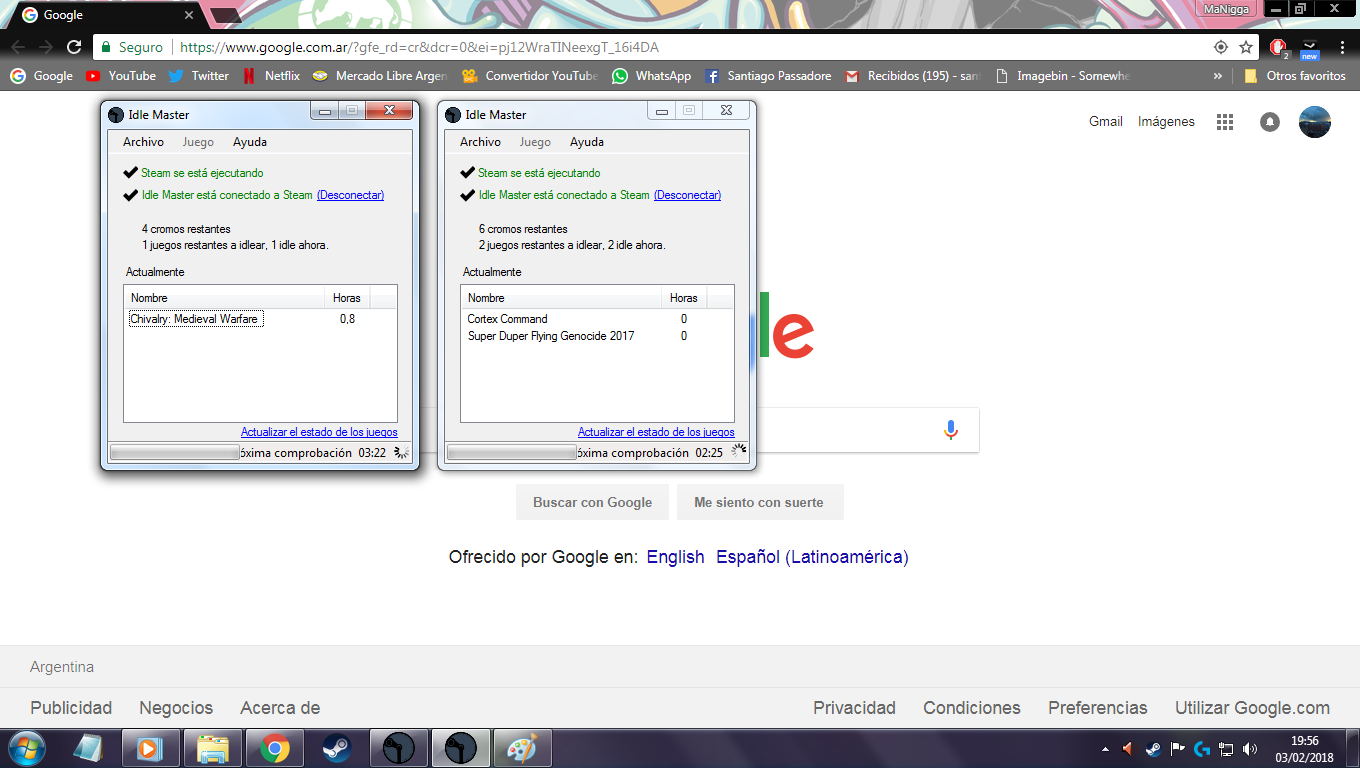This screenshot has height=768, width=1360.
Task: Click the Buscar con Google button
Action: 592,502
